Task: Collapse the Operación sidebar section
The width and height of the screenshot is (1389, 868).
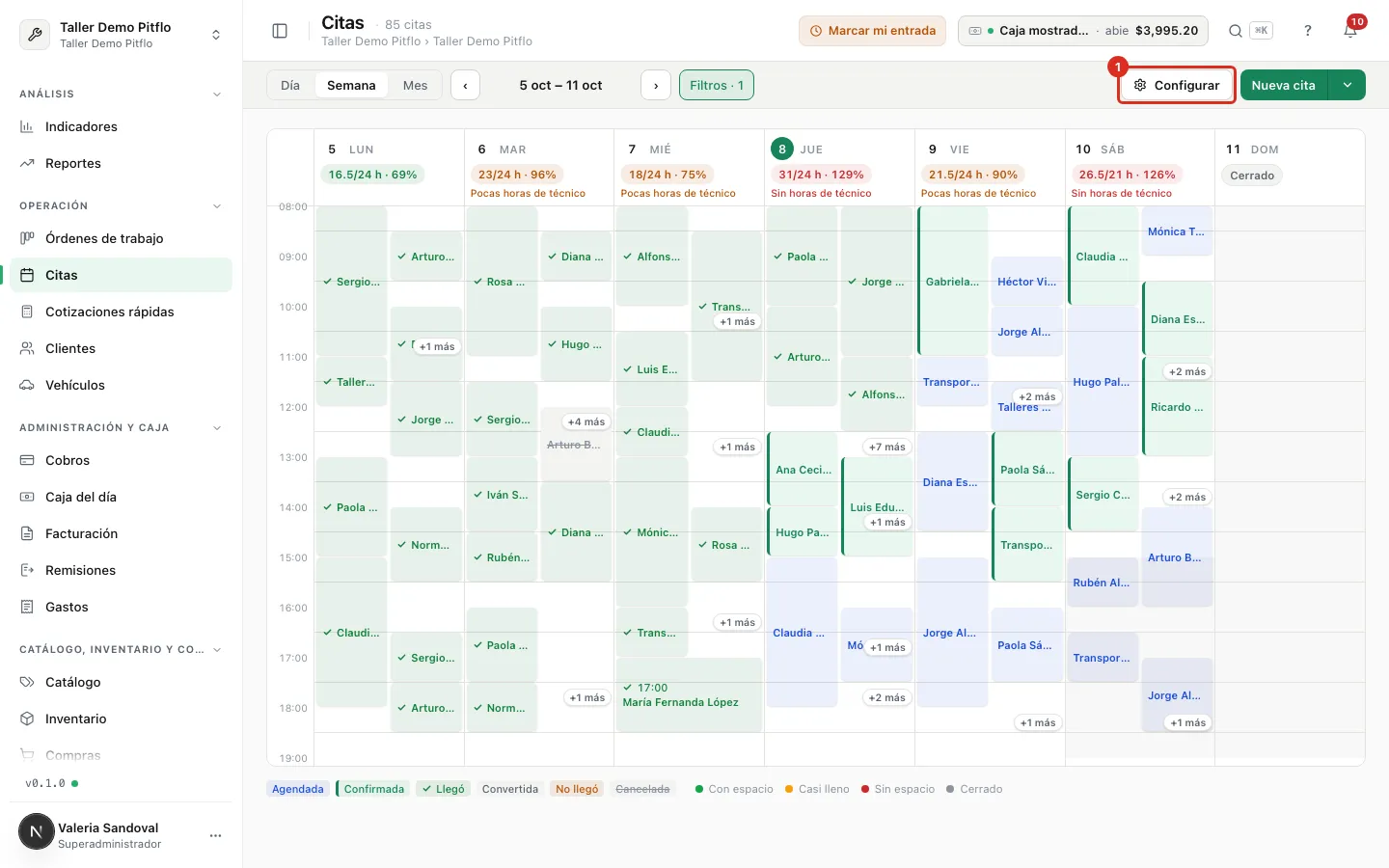Action: pos(217,206)
